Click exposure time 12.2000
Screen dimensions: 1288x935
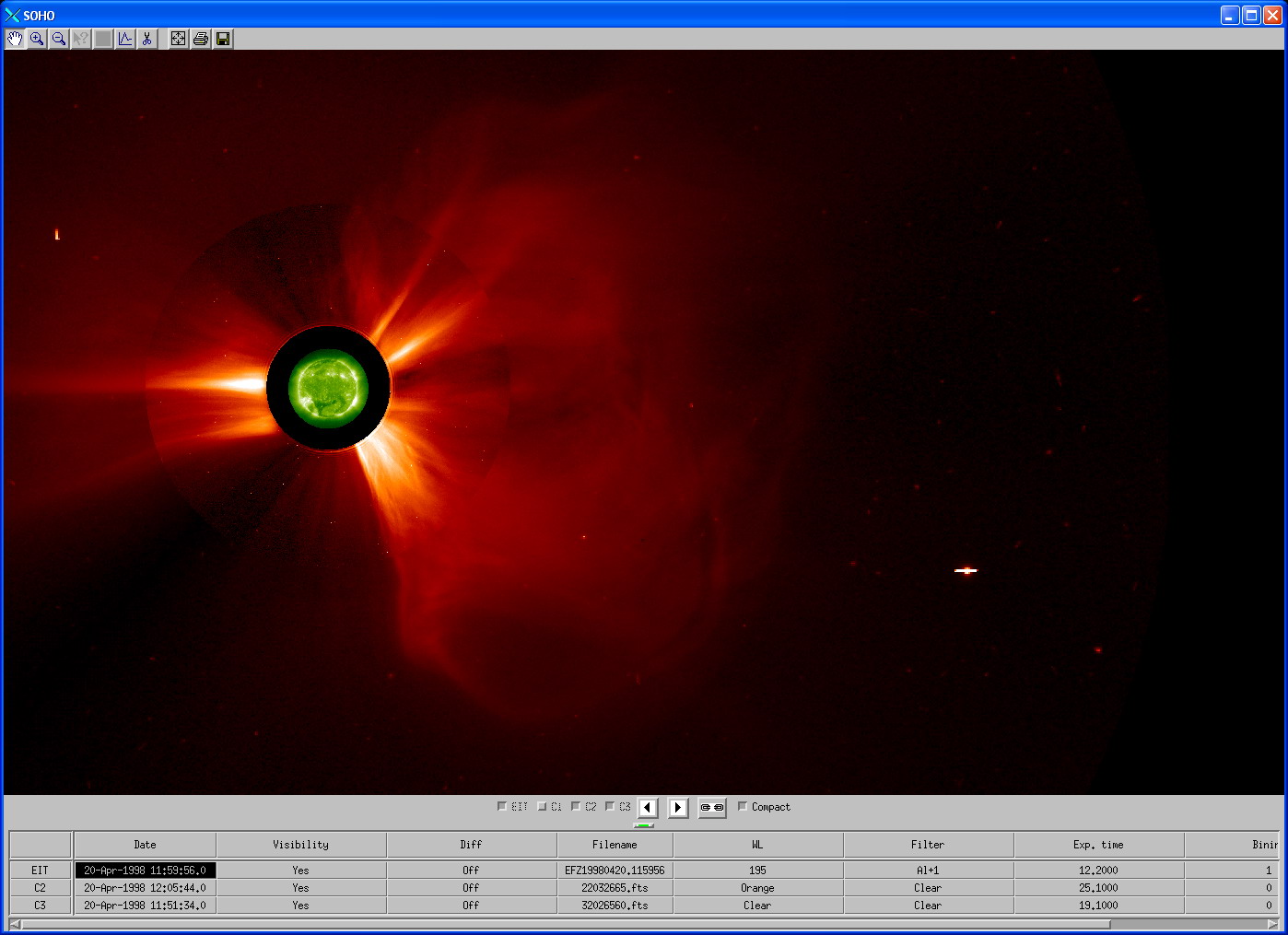point(1099,870)
